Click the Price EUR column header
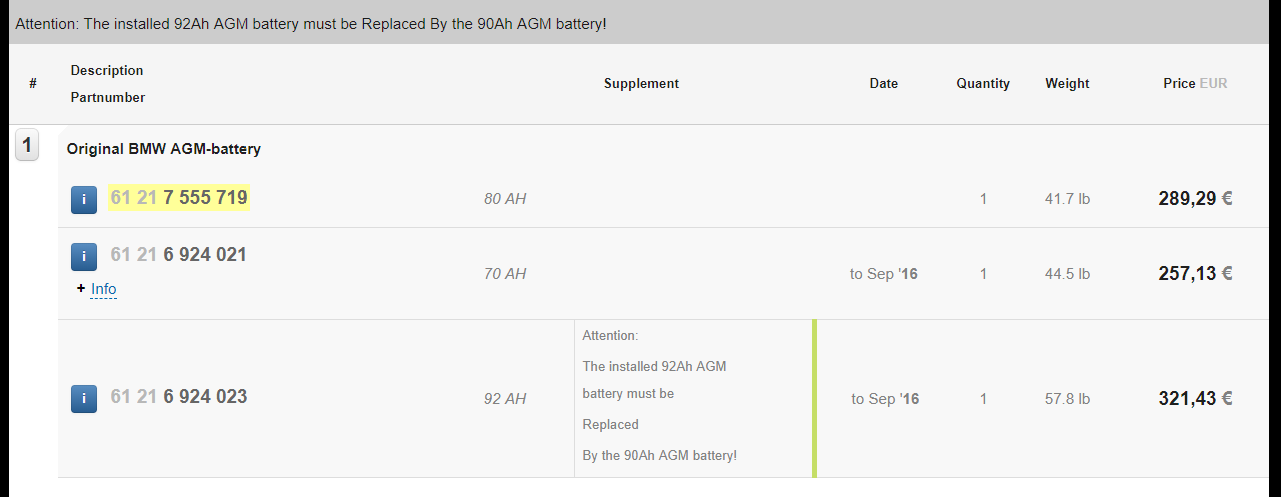1281x497 pixels. tap(1195, 84)
